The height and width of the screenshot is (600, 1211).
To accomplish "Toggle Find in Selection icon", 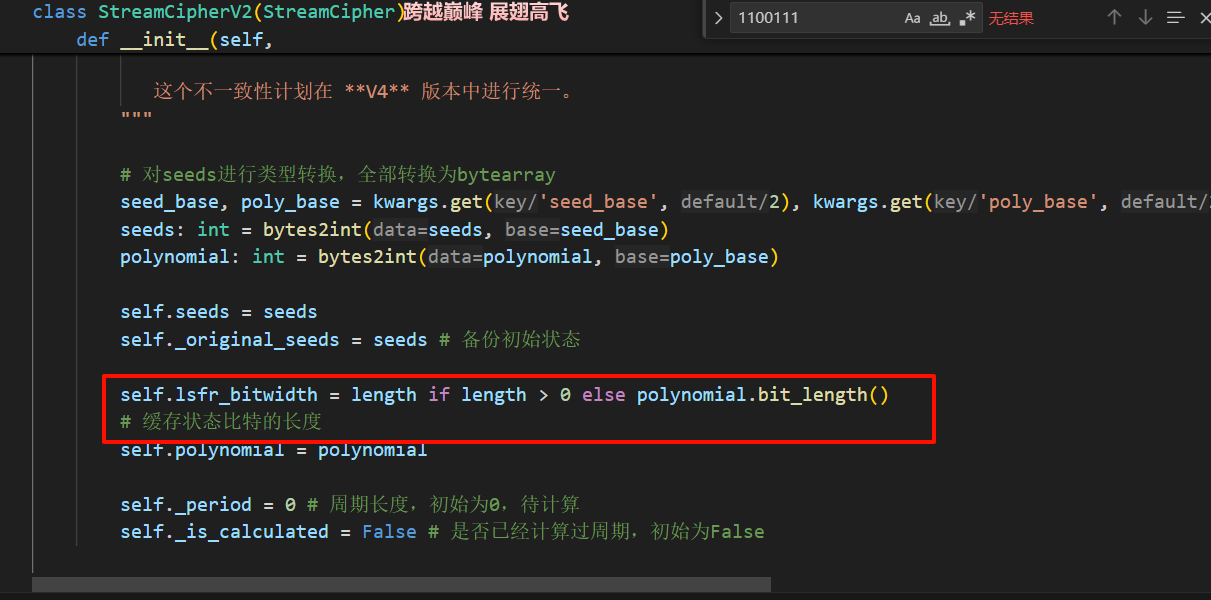I will tap(1176, 18).
